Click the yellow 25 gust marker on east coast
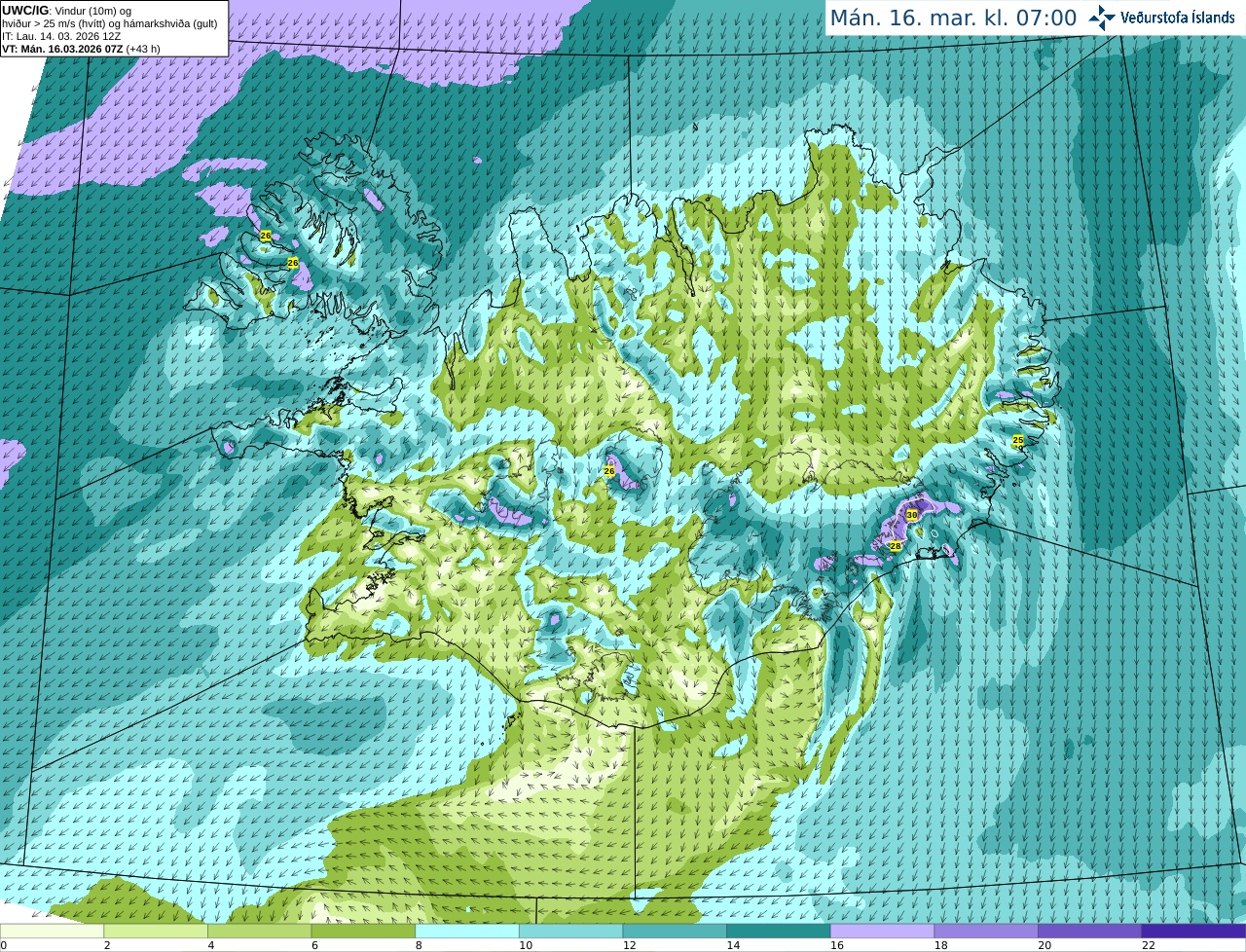The image size is (1246, 952). click(1018, 440)
